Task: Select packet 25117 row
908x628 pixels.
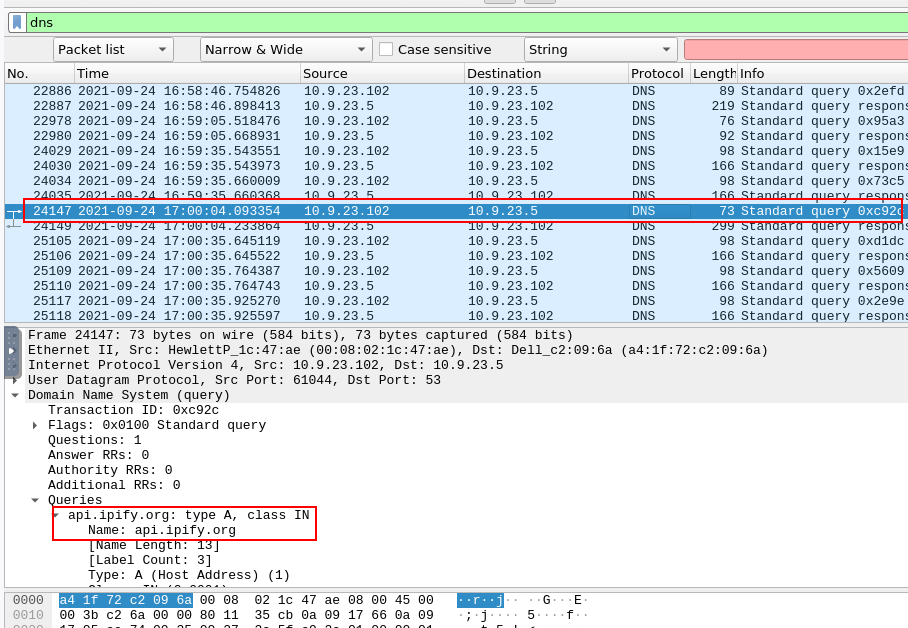Action: (456, 301)
